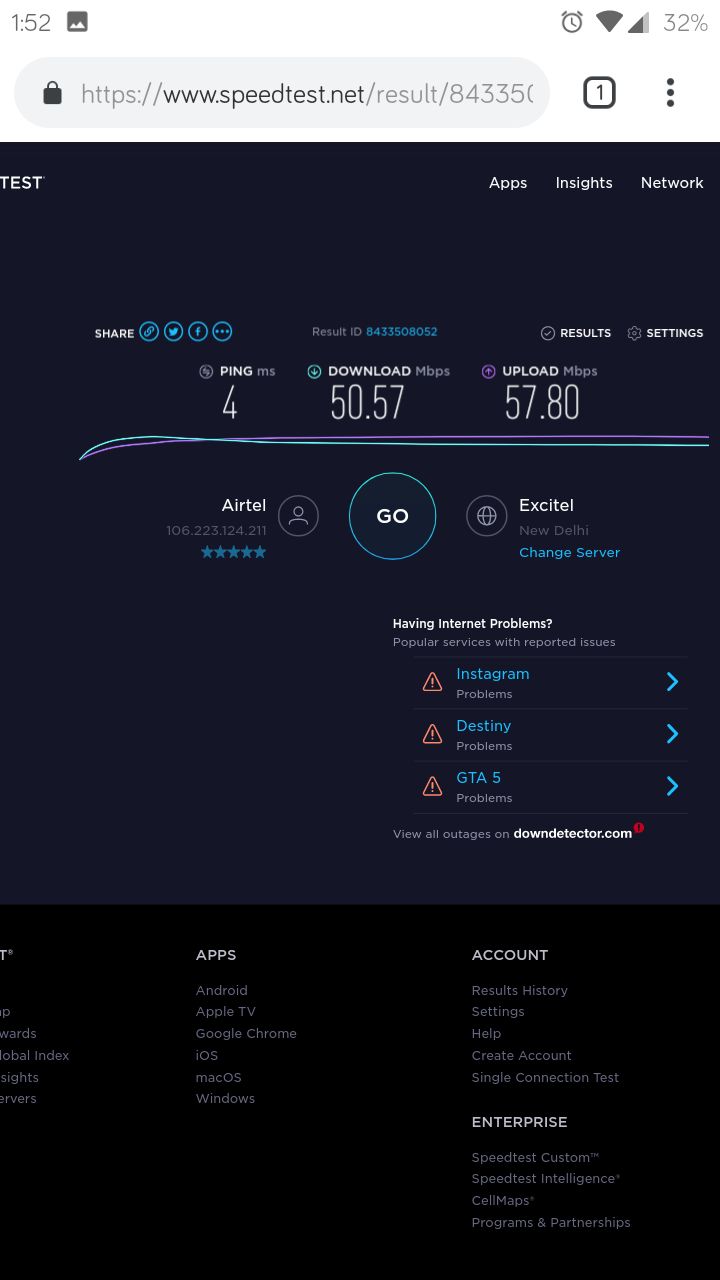
Task: Tap the image notification icon
Action: point(77,22)
